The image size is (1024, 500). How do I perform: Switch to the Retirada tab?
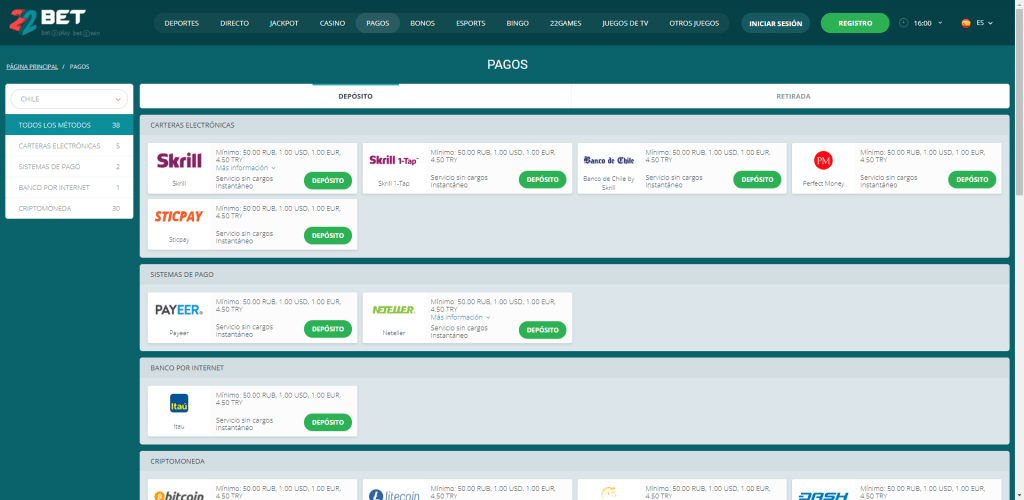pos(792,96)
